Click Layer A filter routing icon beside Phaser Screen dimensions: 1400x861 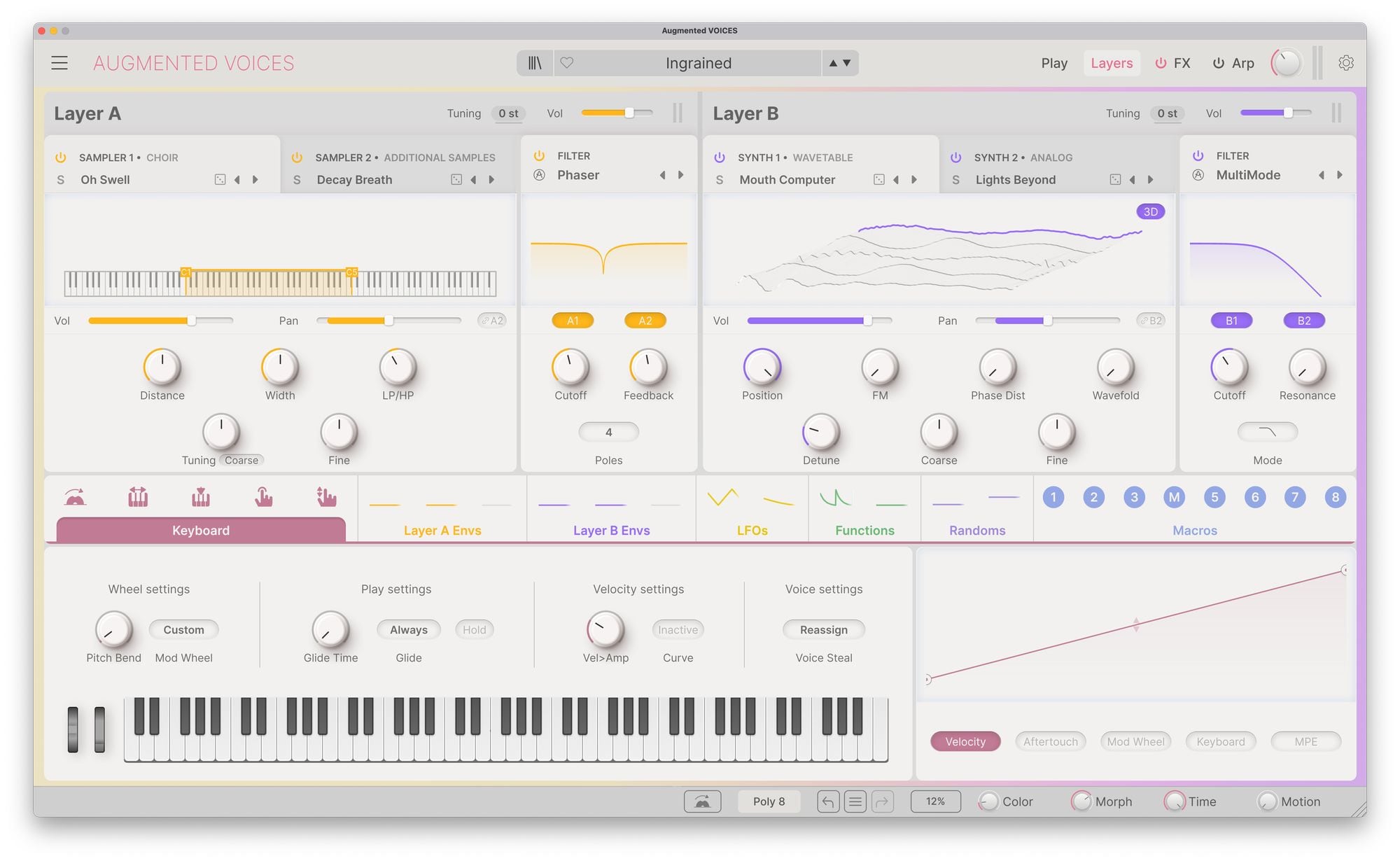539,175
